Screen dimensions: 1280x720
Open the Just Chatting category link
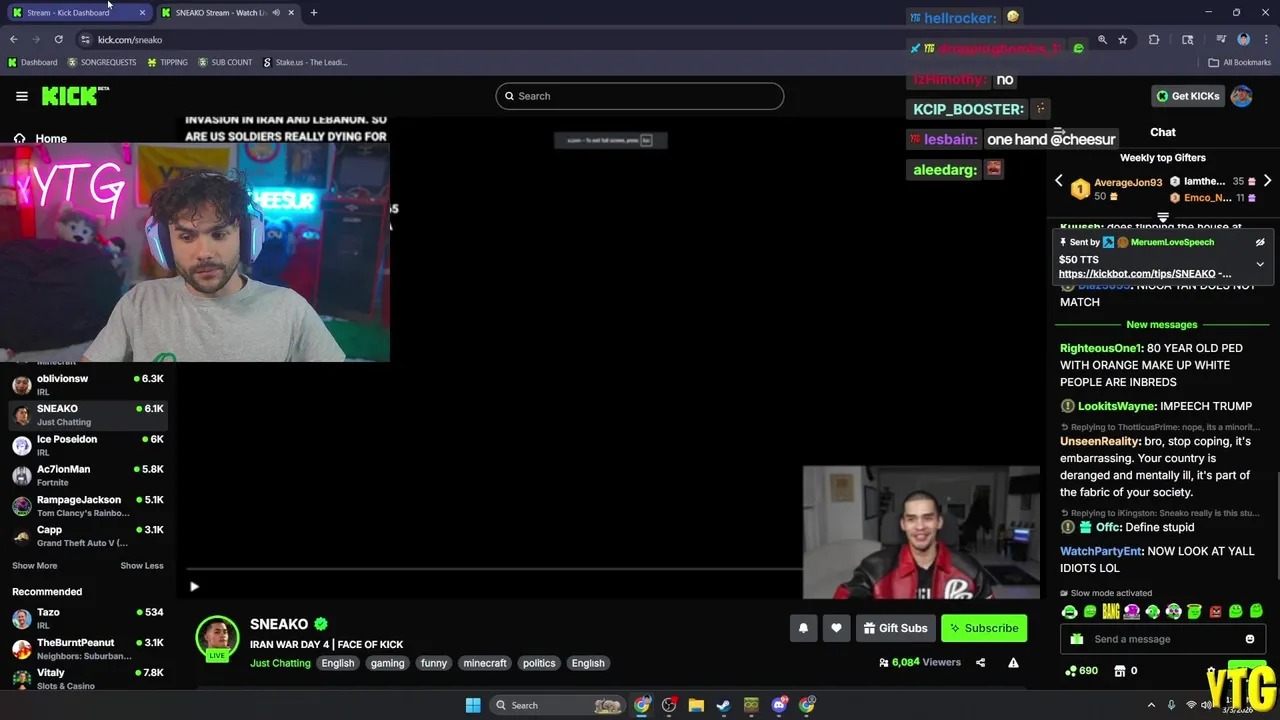[280, 663]
